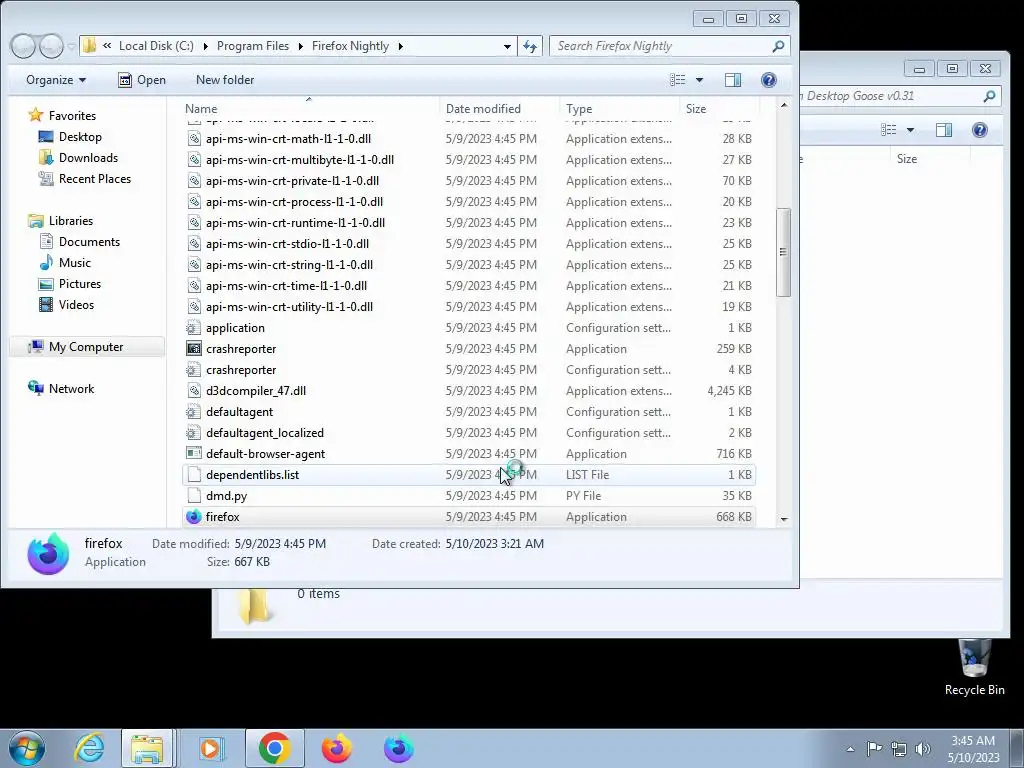This screenshot has width=1024, height=768.
Task: Open the Organize dropdown menu
Action: (56, 80)
